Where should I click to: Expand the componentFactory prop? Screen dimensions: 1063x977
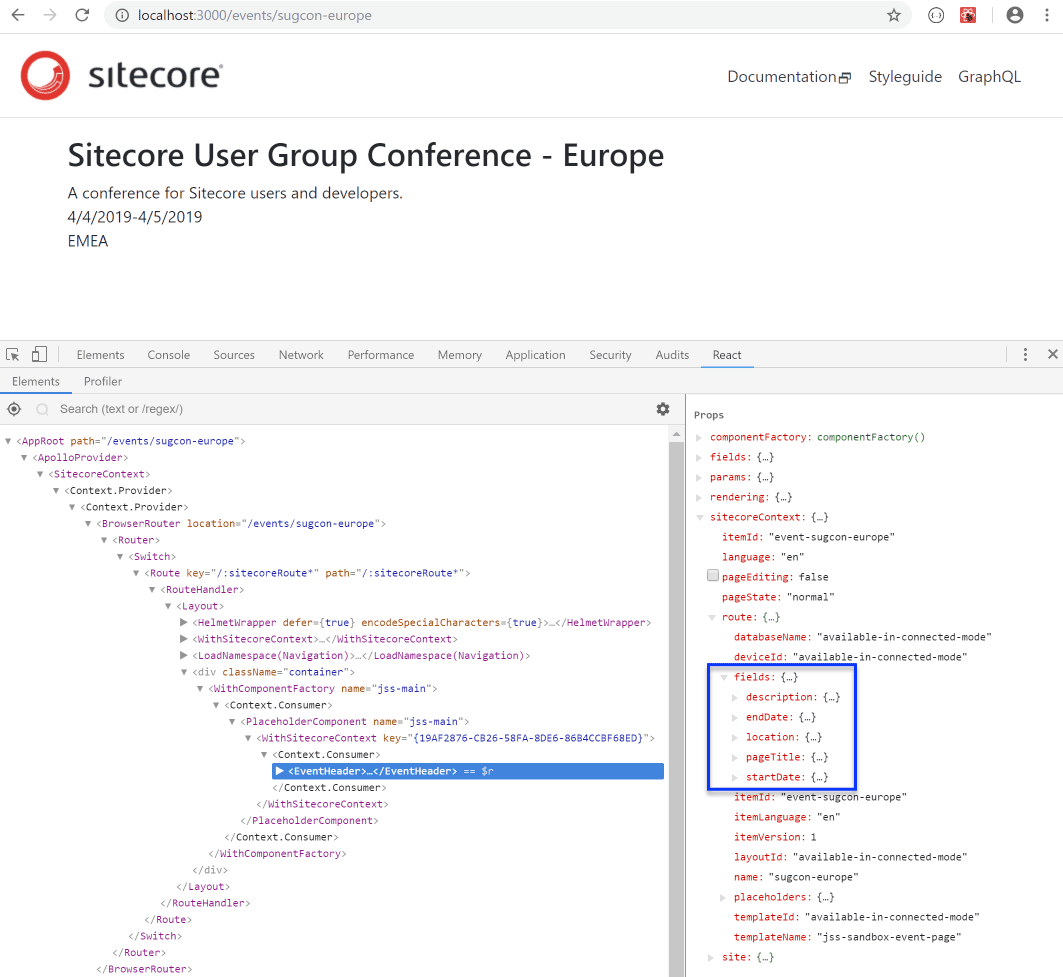pos(699,437)
